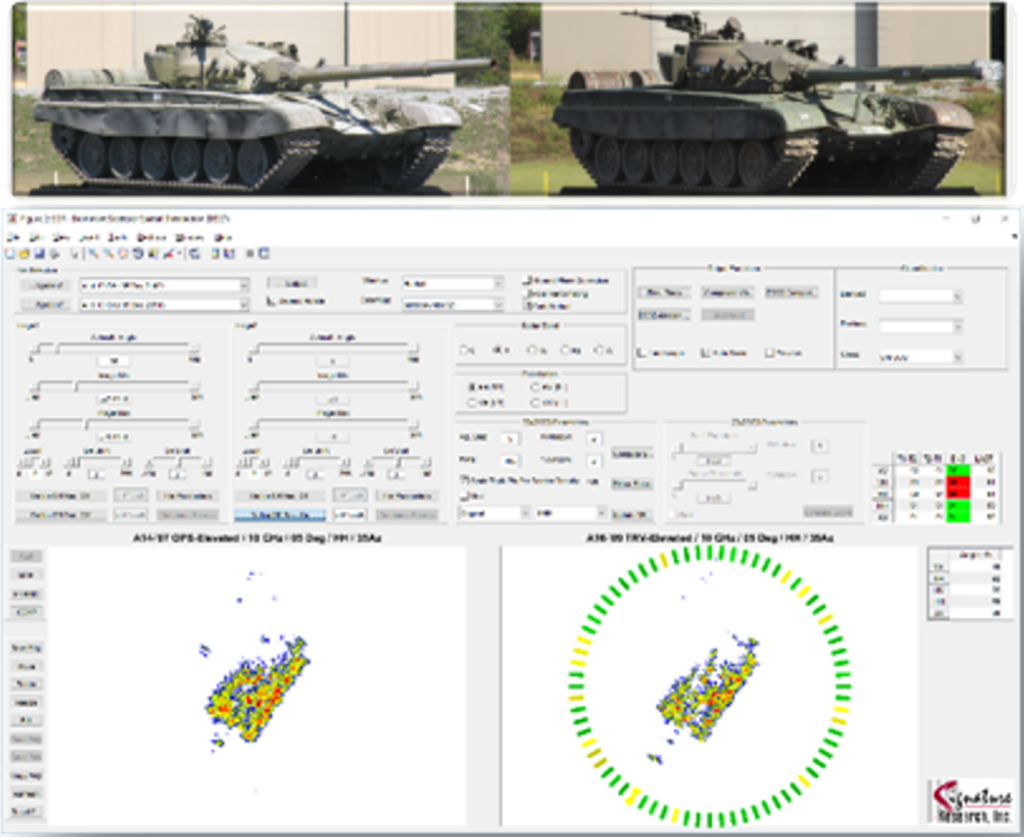Enable the Data Cursor toolbar tool
Screen dimensions: 1024x837
pos(152,251)
